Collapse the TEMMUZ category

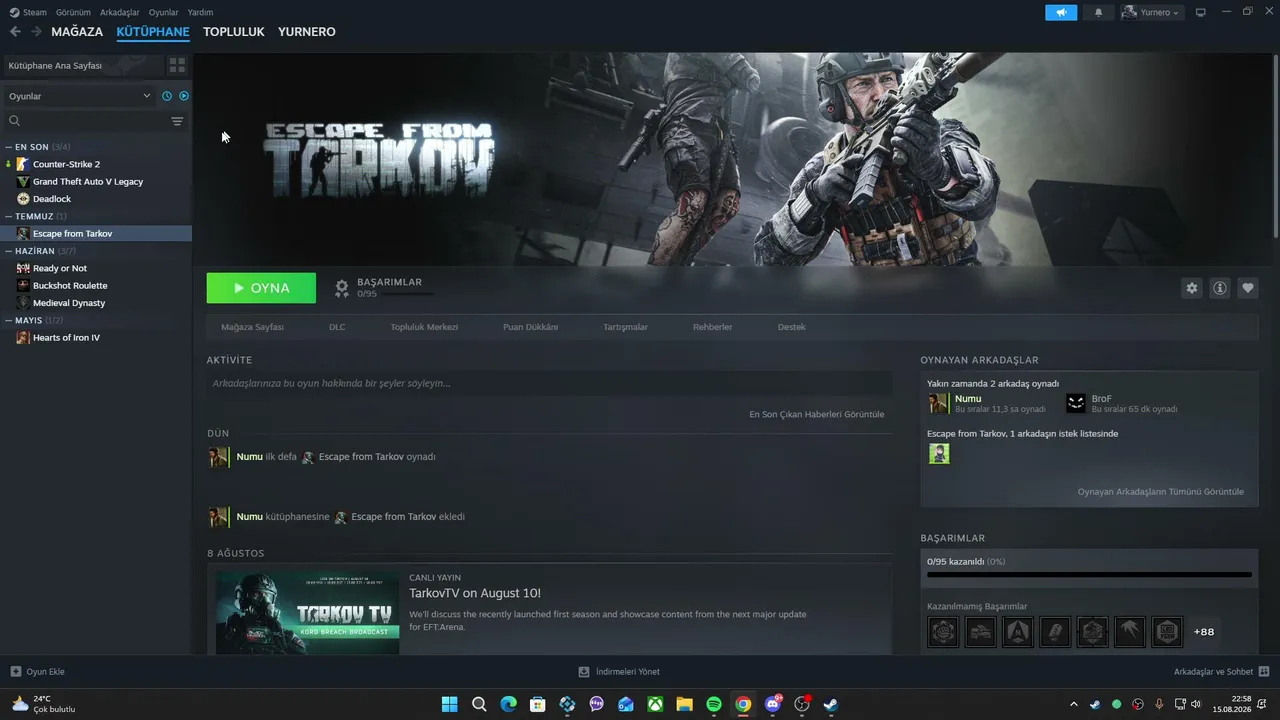(36, 216)
